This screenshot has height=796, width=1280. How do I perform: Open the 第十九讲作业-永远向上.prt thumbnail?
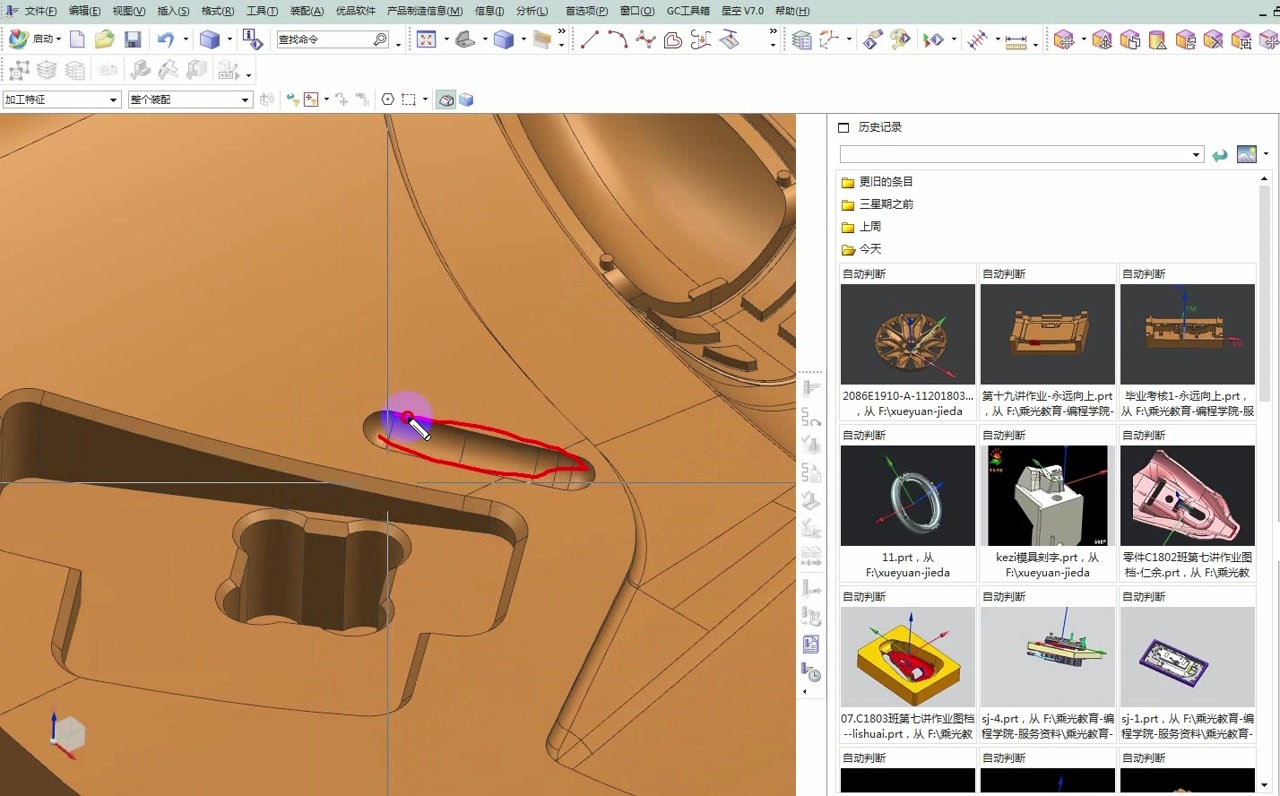(x=1048, y=334)
